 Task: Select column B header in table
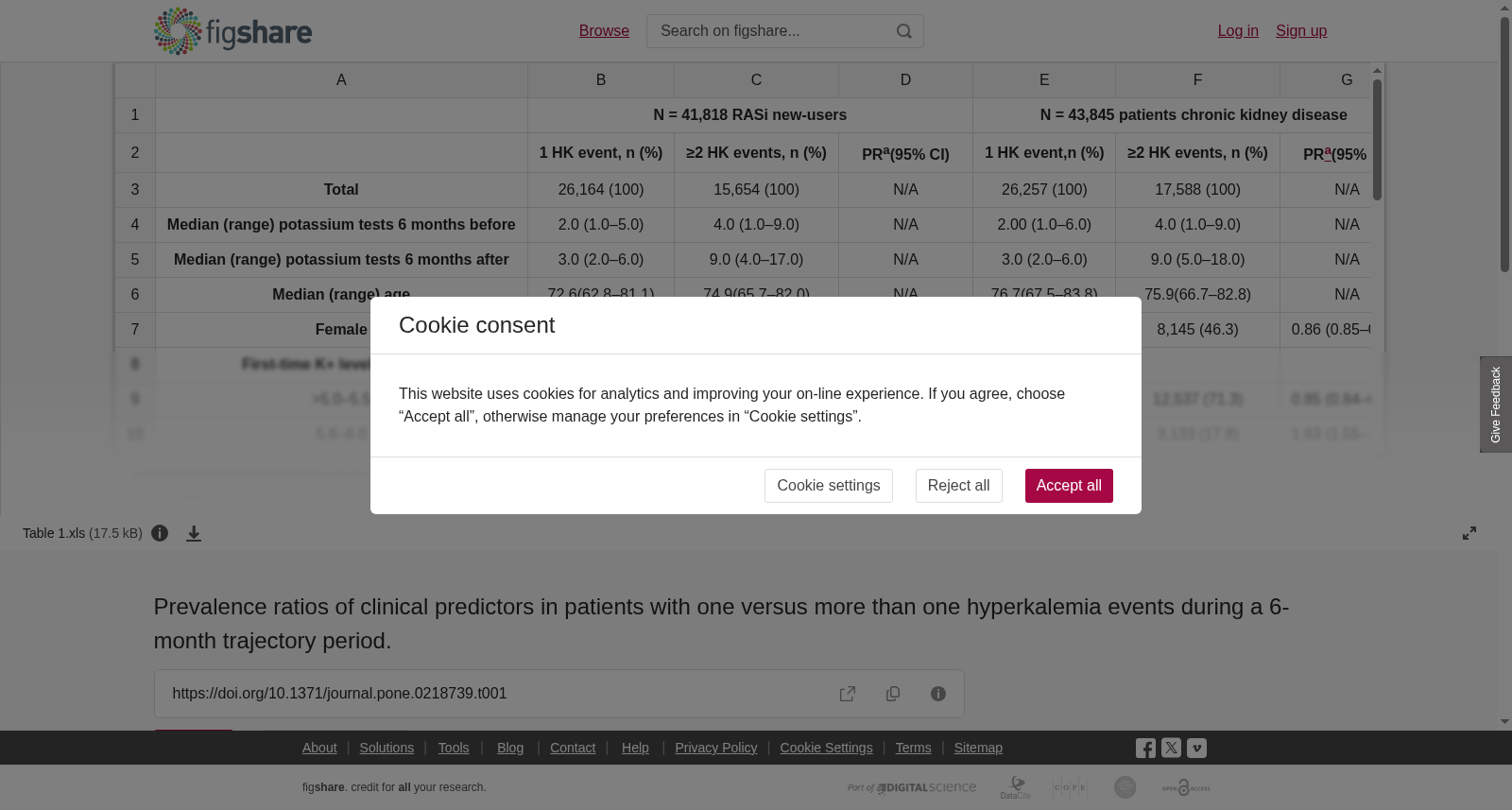point(601,80)
